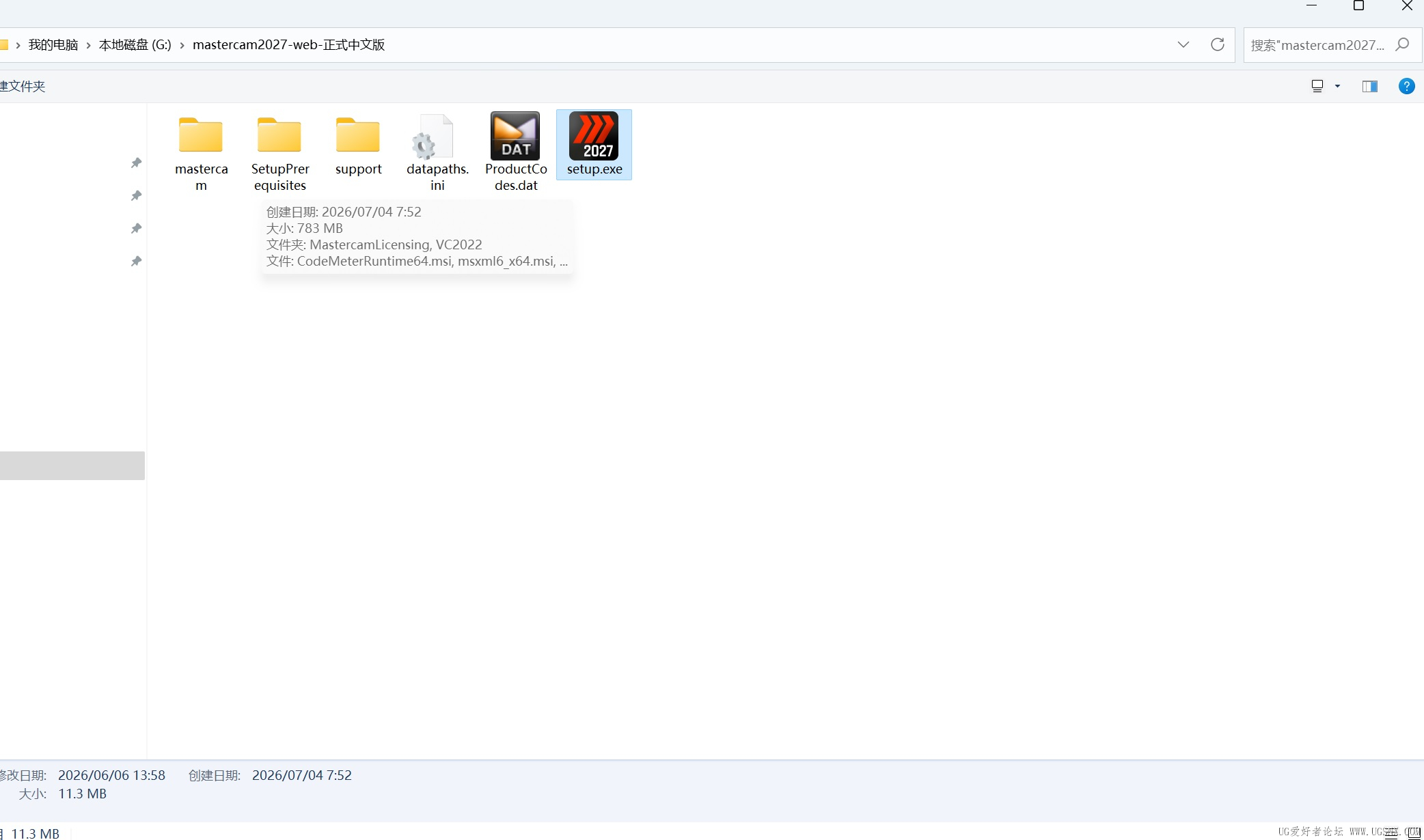The height and width of the screenshot is (840, 1424).
Task: Select the mastercam folder icon
Action: [201, 135]
